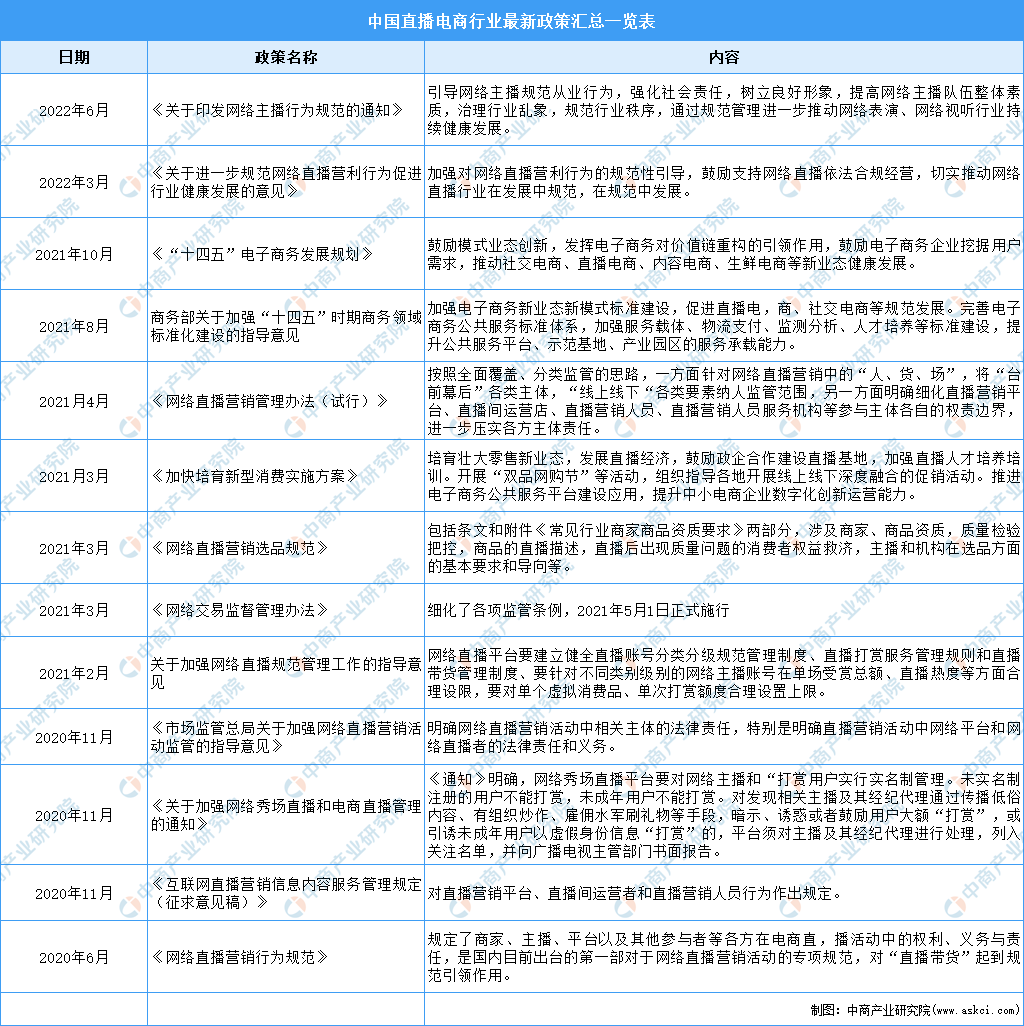This screenshot has width=1024, height=1026.
Task: Select the date beside 《市场监管总局关于加强网络直播营销活动监管的指导意见》
Action: coord(74,737)
